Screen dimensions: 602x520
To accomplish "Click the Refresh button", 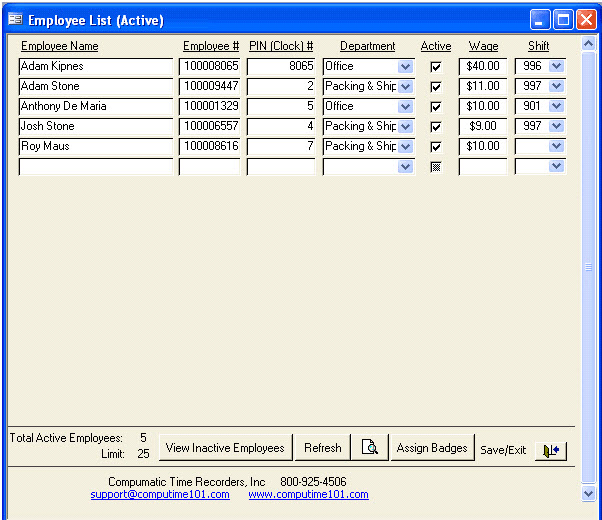I will tap(322, 447).
